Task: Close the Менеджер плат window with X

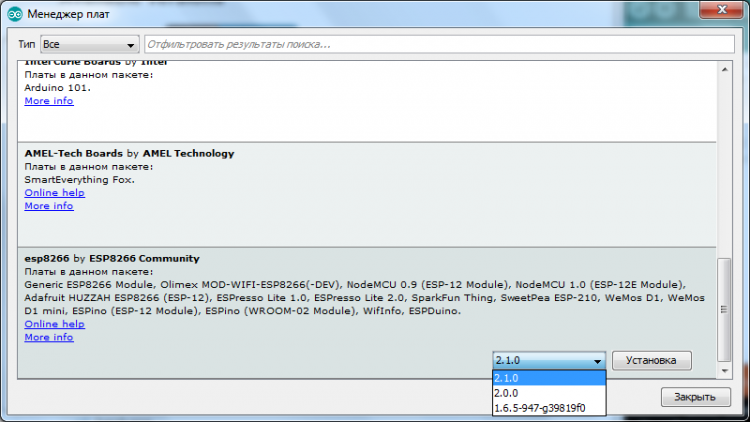Action: [x=722, y=10]
